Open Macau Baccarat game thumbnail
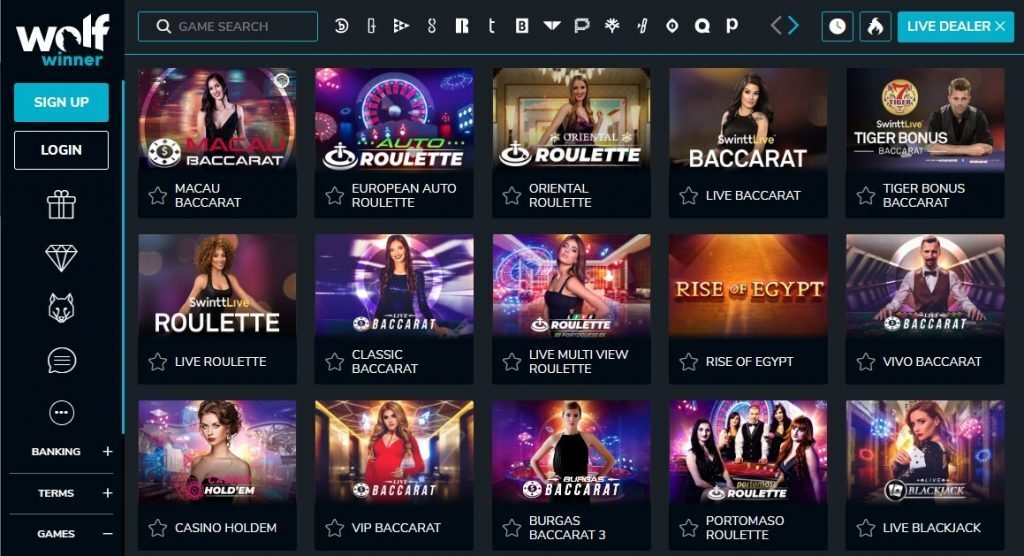Screen dimensions: 1024x556 (217, 120)
